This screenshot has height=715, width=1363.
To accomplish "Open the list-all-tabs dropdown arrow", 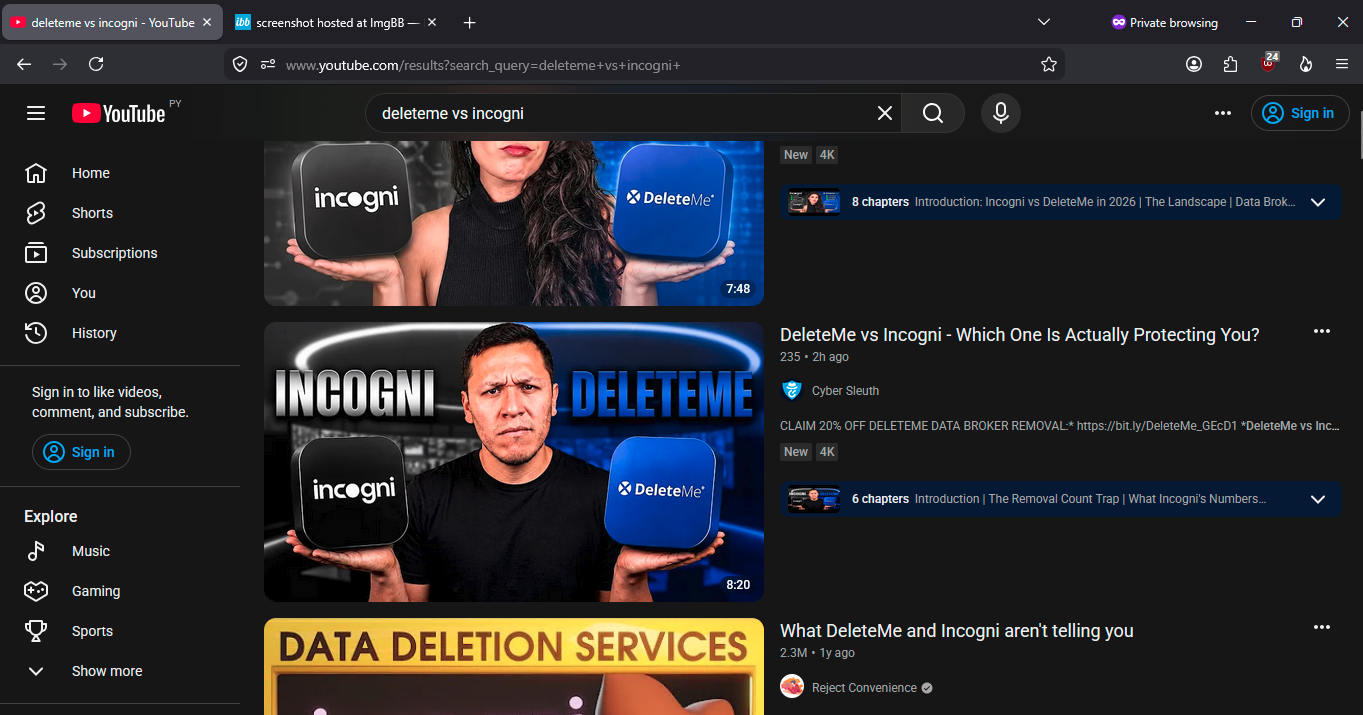I will pos(1043,22).
